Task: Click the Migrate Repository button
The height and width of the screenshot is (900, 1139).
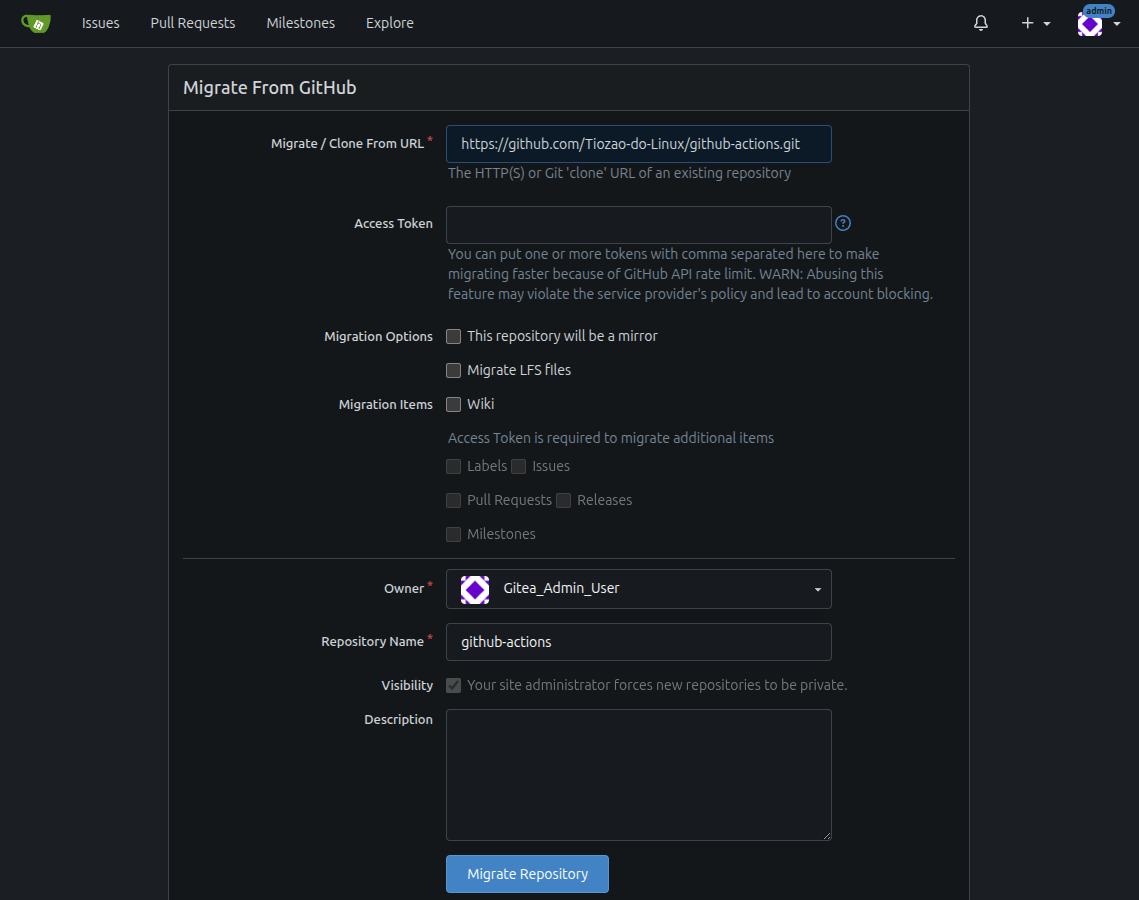Action: [x=527, y=874]
